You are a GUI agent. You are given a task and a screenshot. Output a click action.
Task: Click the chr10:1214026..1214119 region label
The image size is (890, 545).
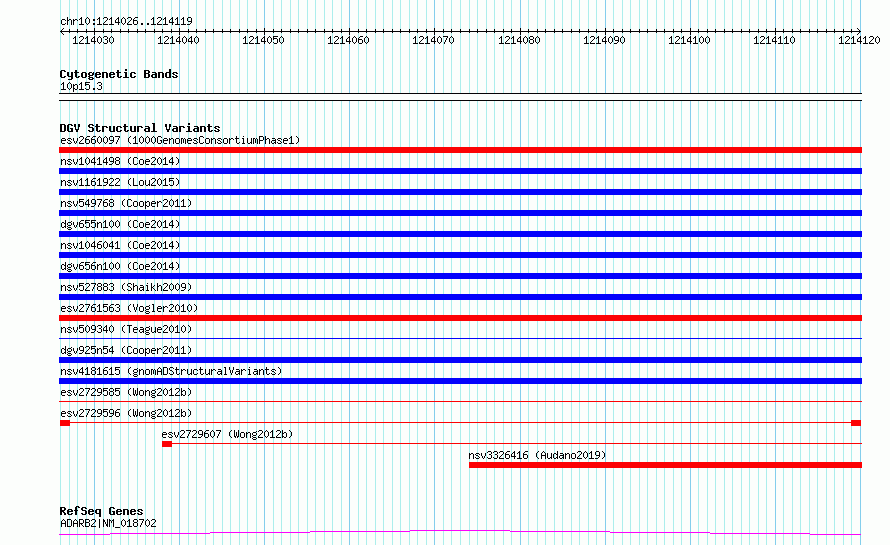126,21
